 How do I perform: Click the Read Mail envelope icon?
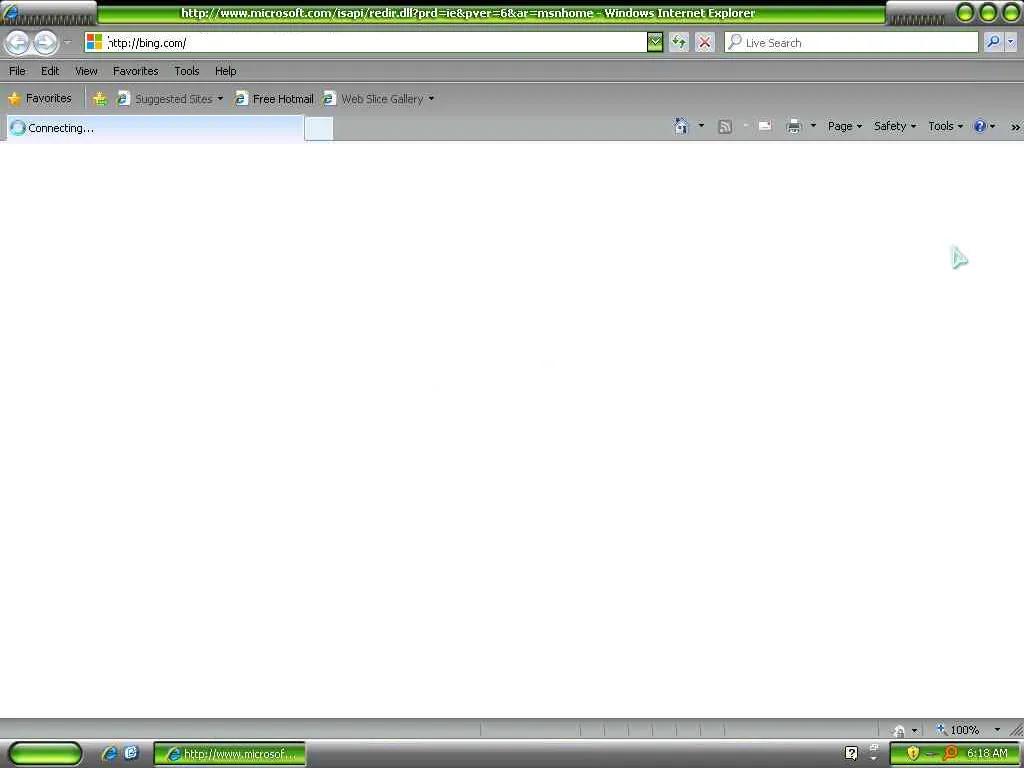(765, 125)
